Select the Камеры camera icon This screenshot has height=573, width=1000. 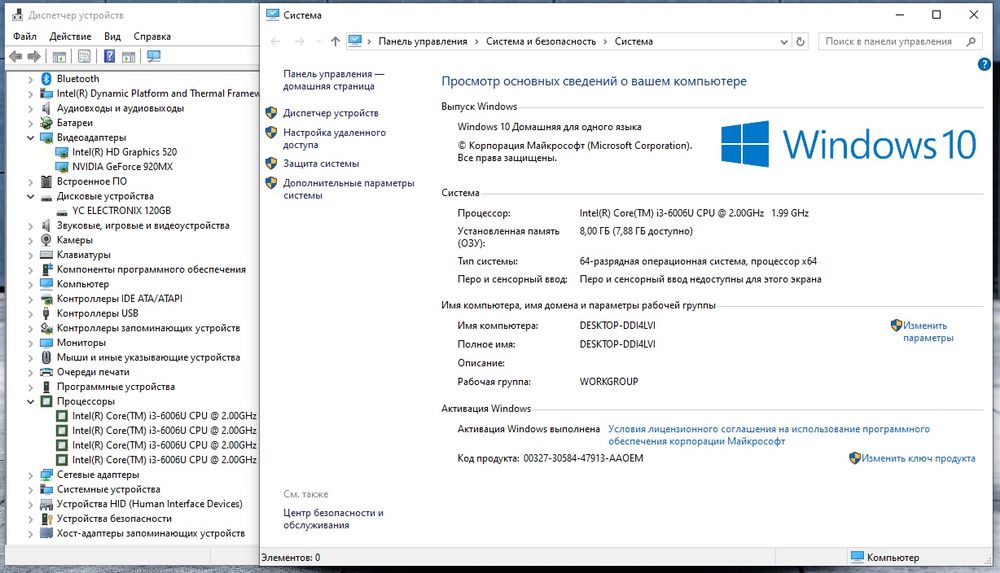point(46,240)
